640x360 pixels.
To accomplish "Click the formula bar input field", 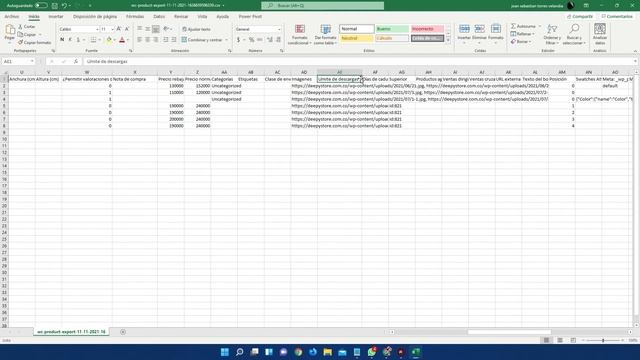I will coord(359,61).
